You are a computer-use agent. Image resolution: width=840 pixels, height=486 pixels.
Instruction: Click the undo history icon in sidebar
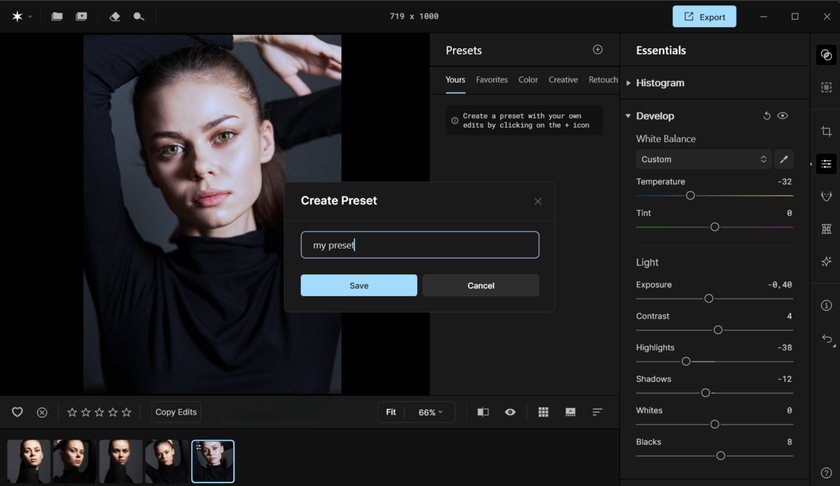(x=828, y=339)
